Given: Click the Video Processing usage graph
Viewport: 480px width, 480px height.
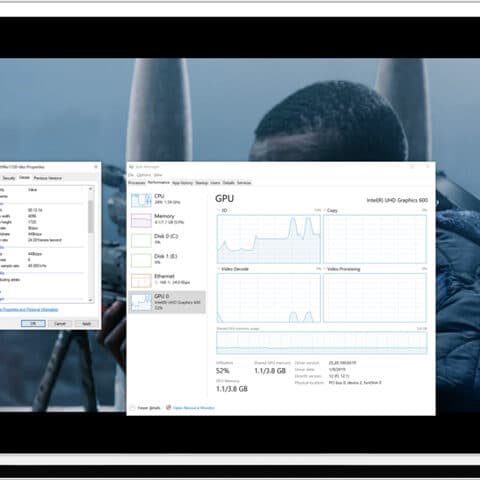Looking at the screenshot, I should click(x=375, y=298).
